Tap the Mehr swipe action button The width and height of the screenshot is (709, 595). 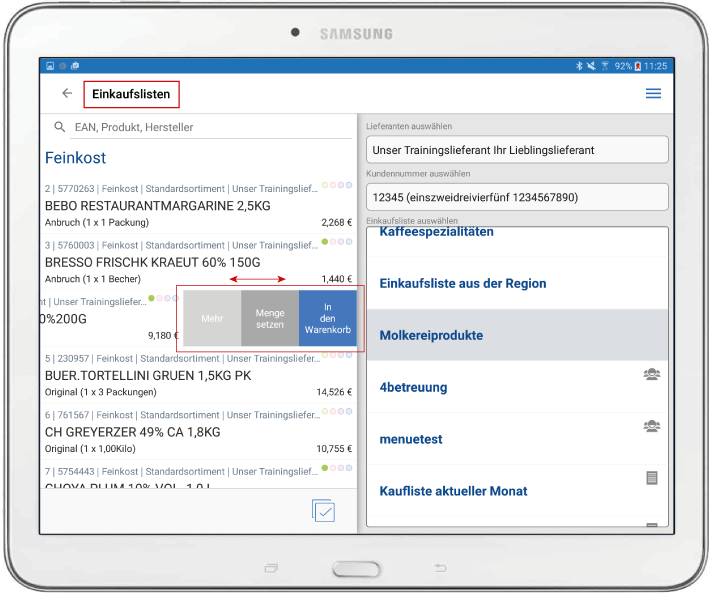[212, 319]
